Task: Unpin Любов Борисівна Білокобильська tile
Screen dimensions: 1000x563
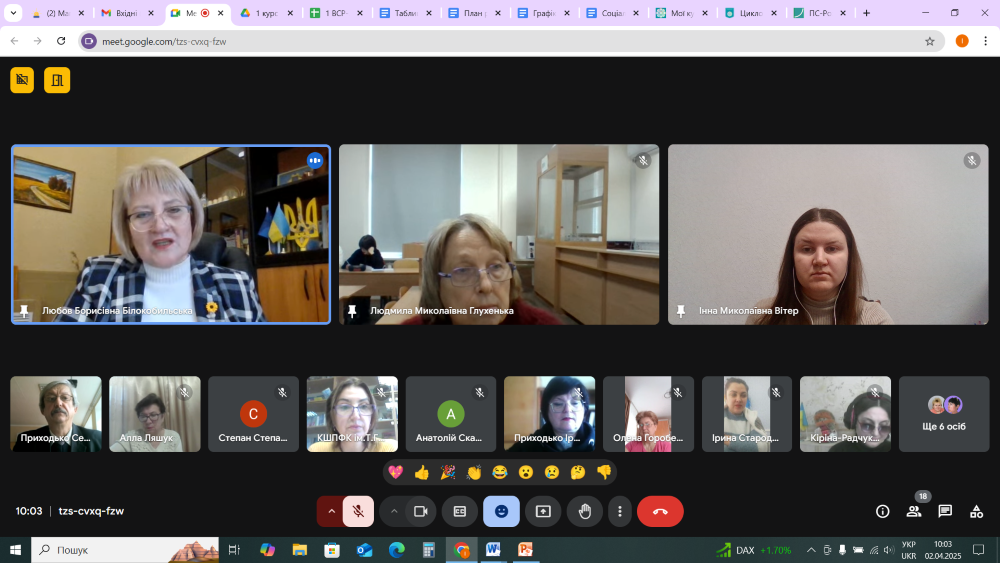Action: tap(24, 311)
